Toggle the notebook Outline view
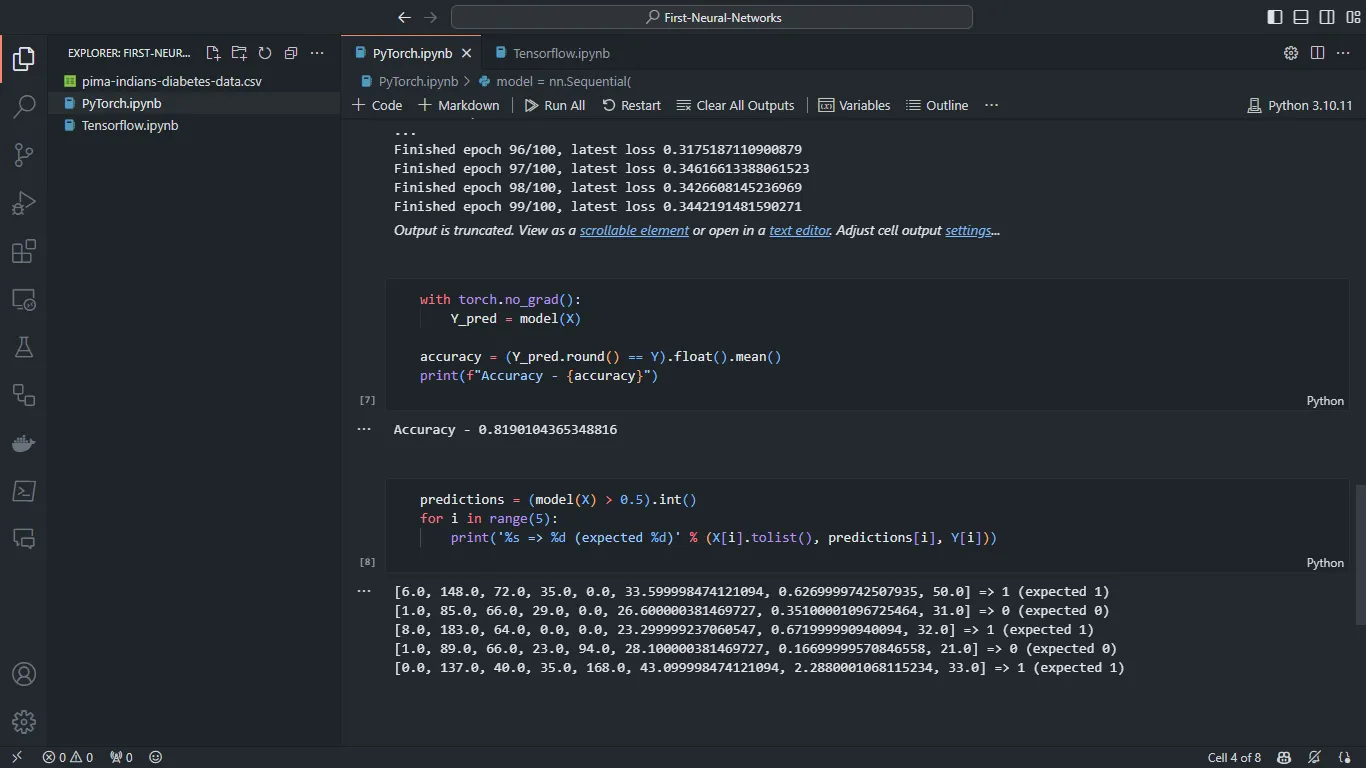This screenshot has height=768, width=1366. click(937, 105)
